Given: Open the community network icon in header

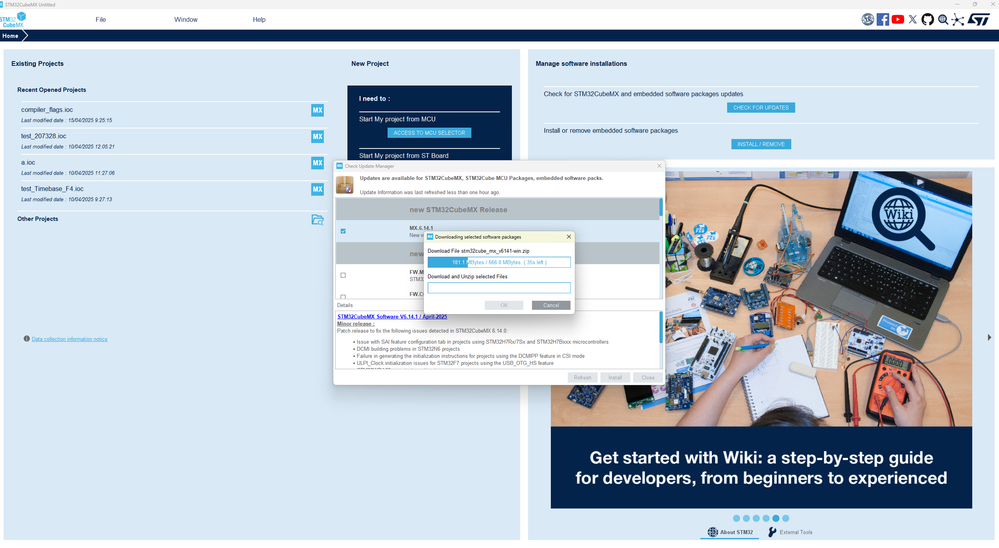Looking at the screenshot, I should coord(958,20).
